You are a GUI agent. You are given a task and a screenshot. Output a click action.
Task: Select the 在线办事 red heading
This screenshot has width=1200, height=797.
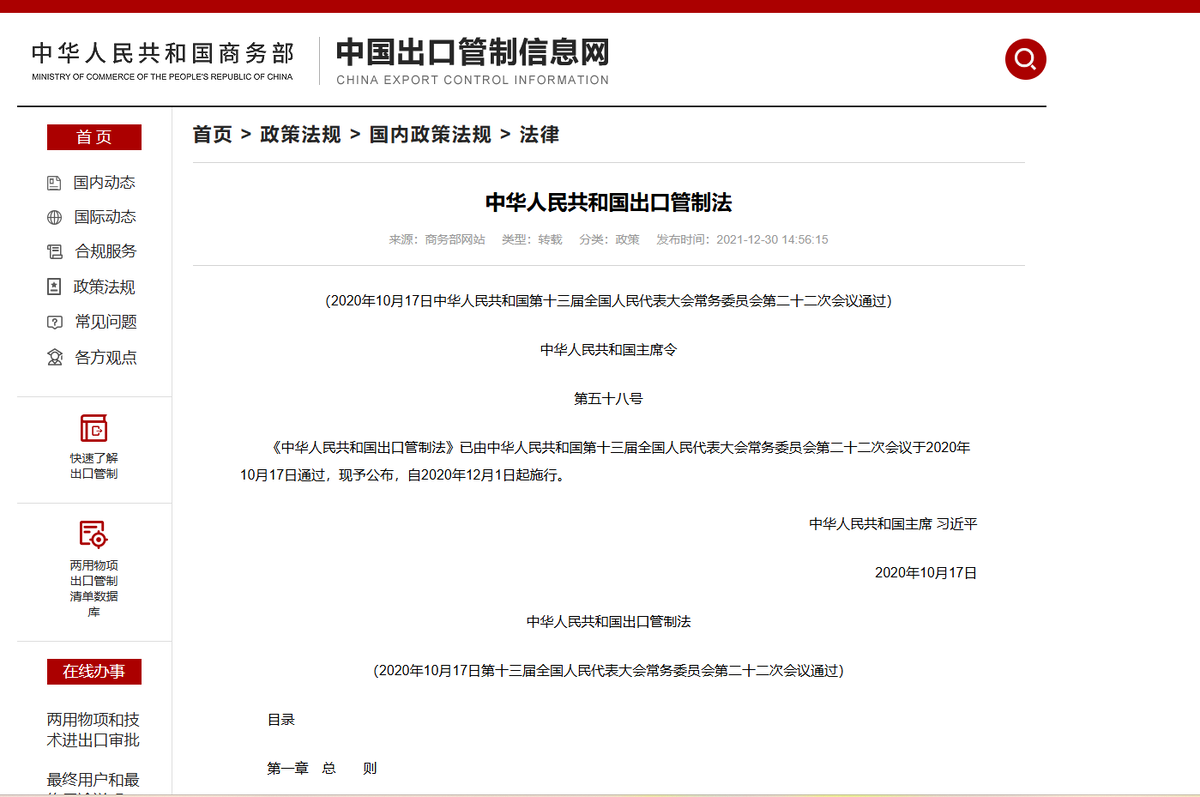pyautogui.click(x=94, y=672)
